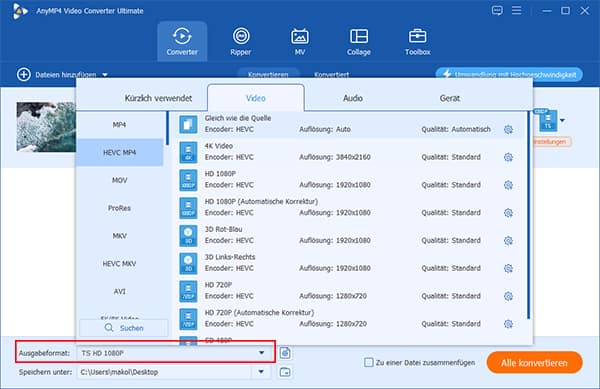Expand the Ausgabeformat dropdown arrow
The width and height of the screenshot is (600, 389).
[261, 353]
